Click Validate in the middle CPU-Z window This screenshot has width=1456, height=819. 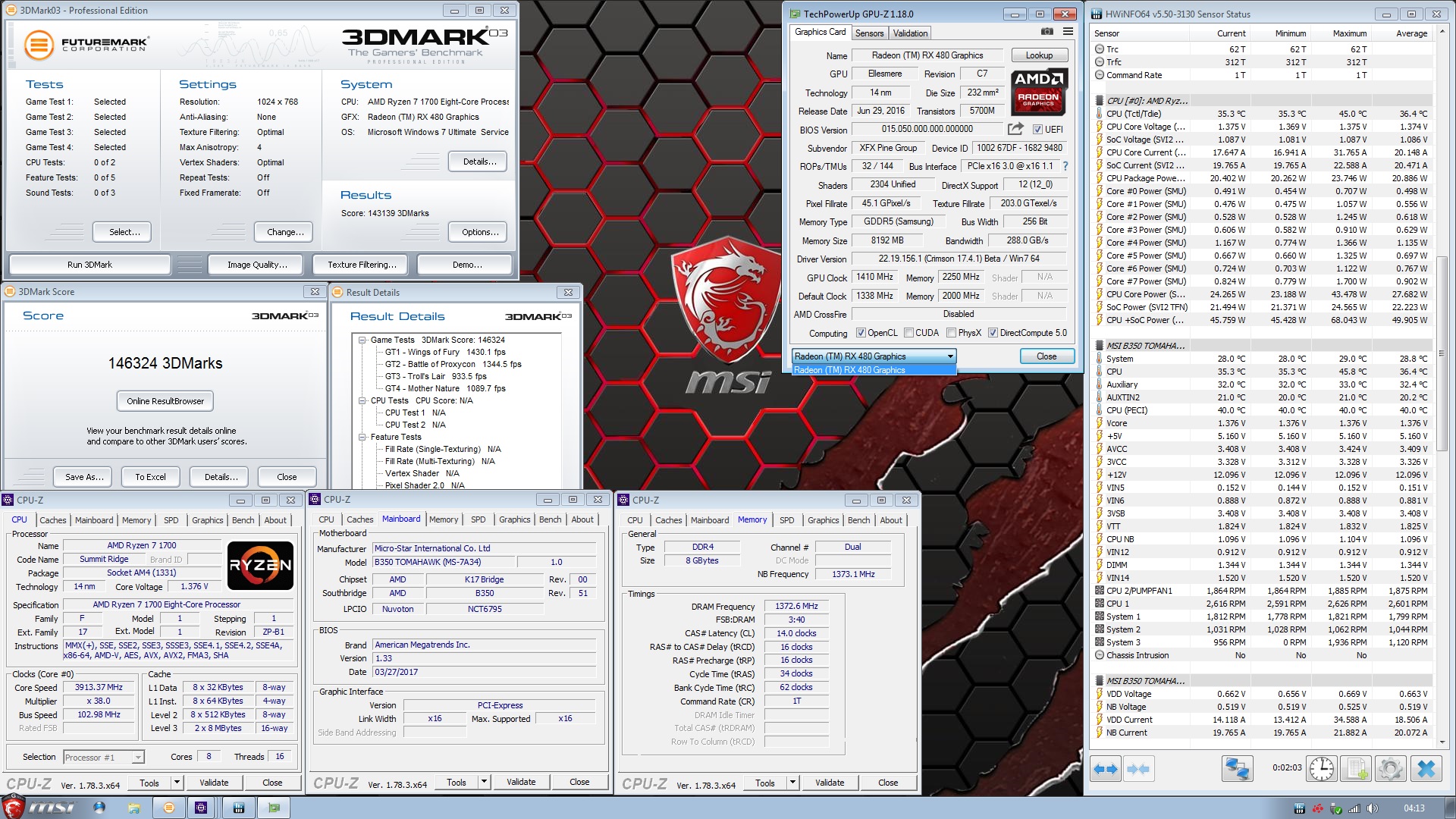(521, 782)
